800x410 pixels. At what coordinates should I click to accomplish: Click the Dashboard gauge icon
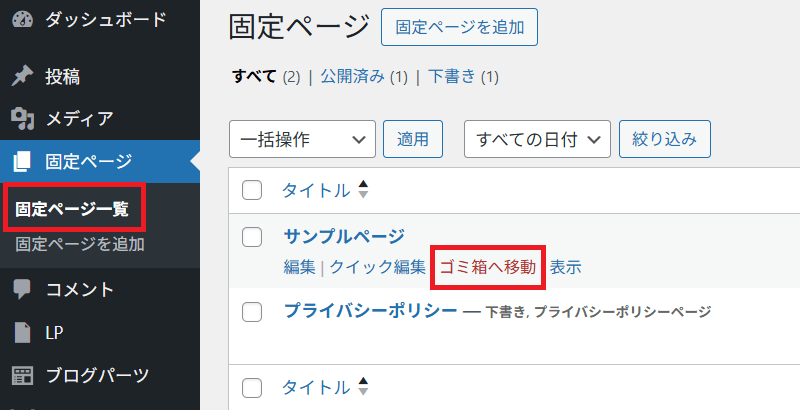(22, 19)
